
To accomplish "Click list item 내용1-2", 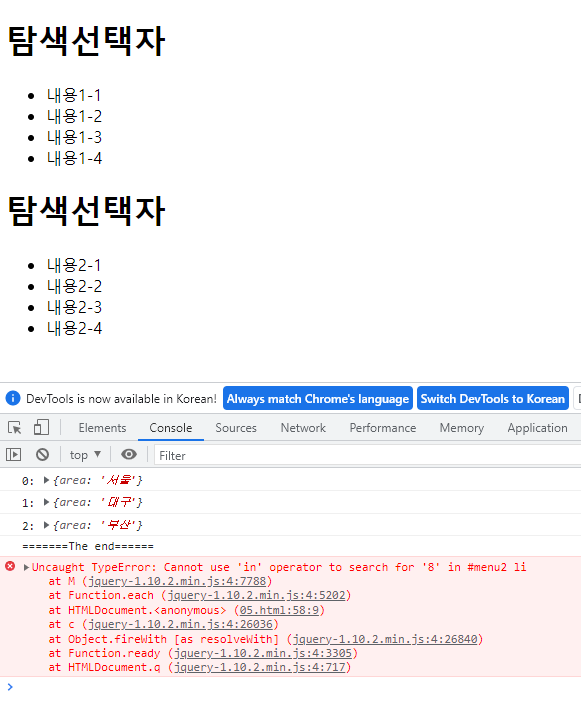I will pyautogui.click(x=74, y=116).
